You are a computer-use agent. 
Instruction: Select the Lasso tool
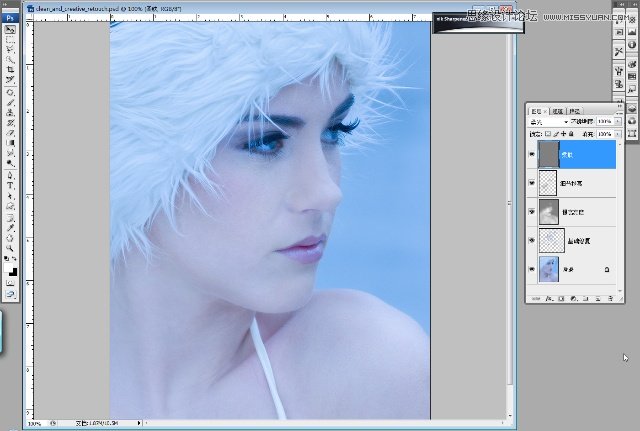coord(10,50)
